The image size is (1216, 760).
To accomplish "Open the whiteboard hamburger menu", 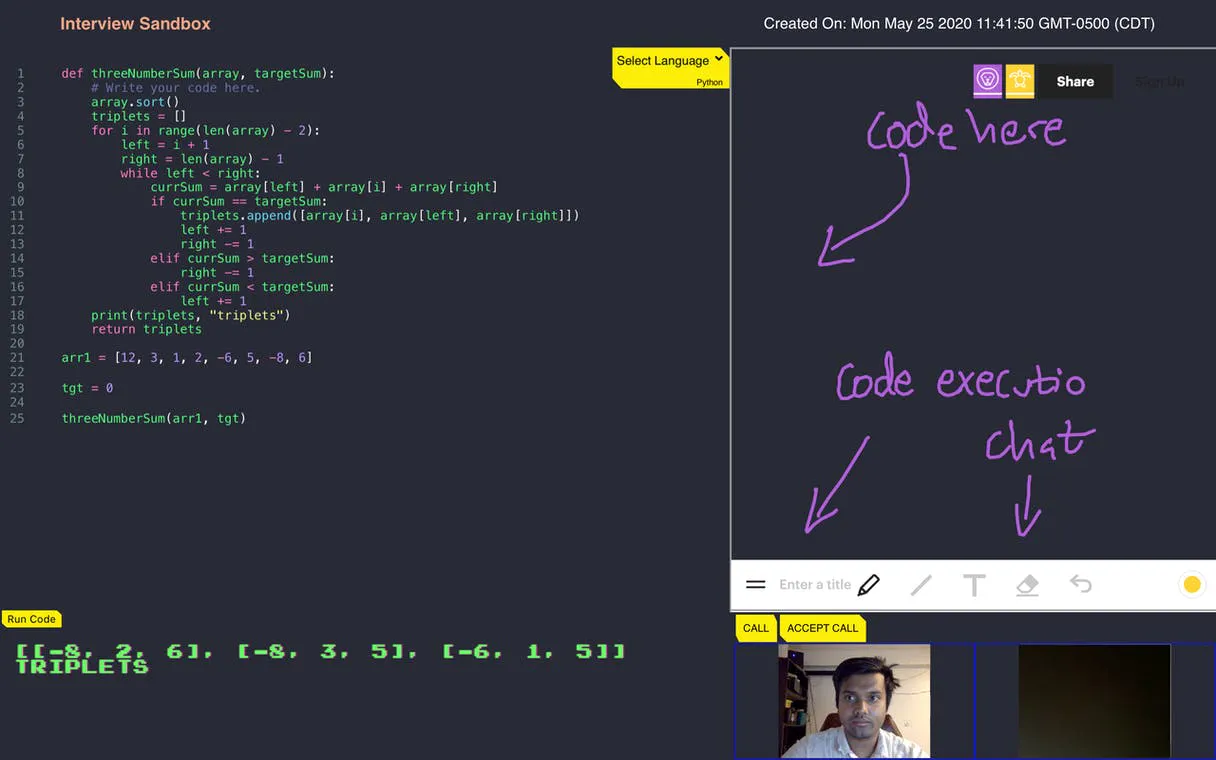I will [x=756, y=585].
